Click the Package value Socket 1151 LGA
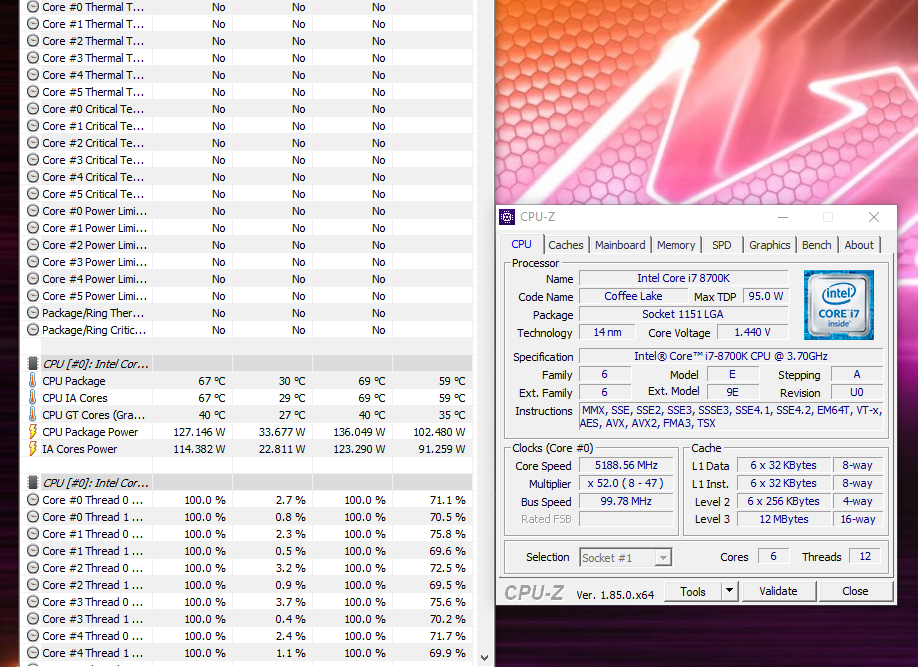 (683, 314)
